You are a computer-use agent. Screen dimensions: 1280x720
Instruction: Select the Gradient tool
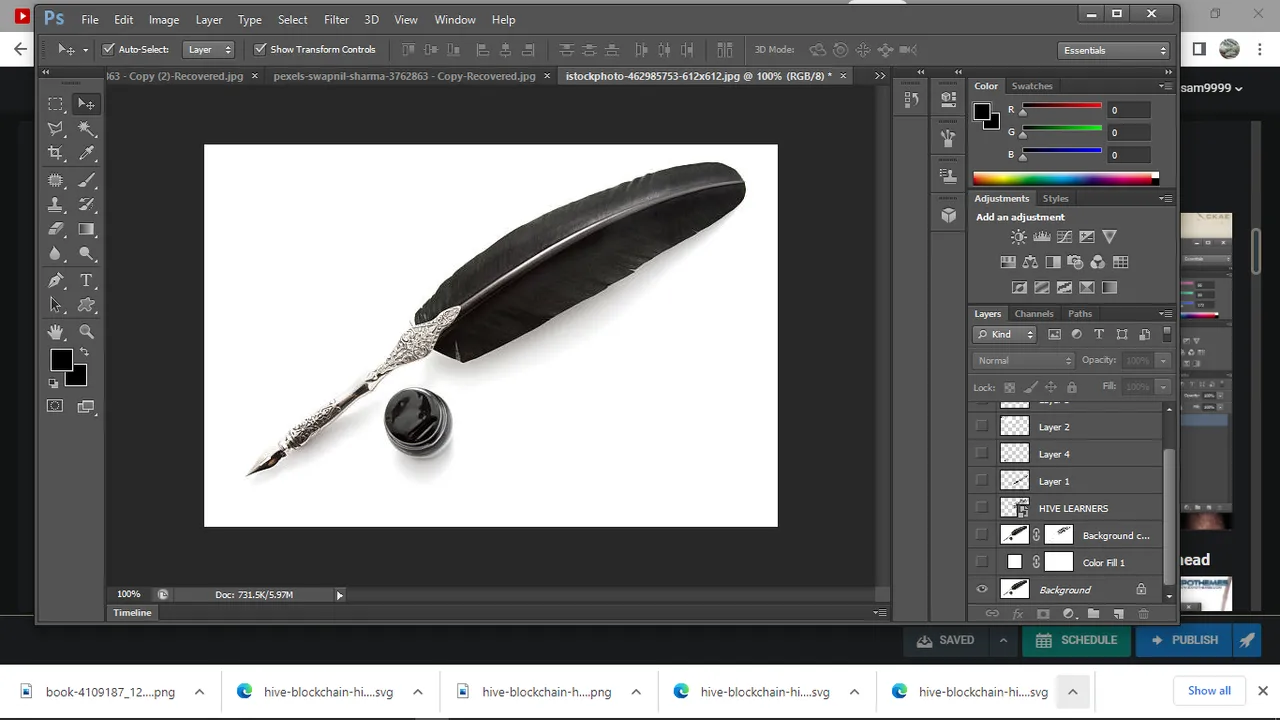(86, 230)
